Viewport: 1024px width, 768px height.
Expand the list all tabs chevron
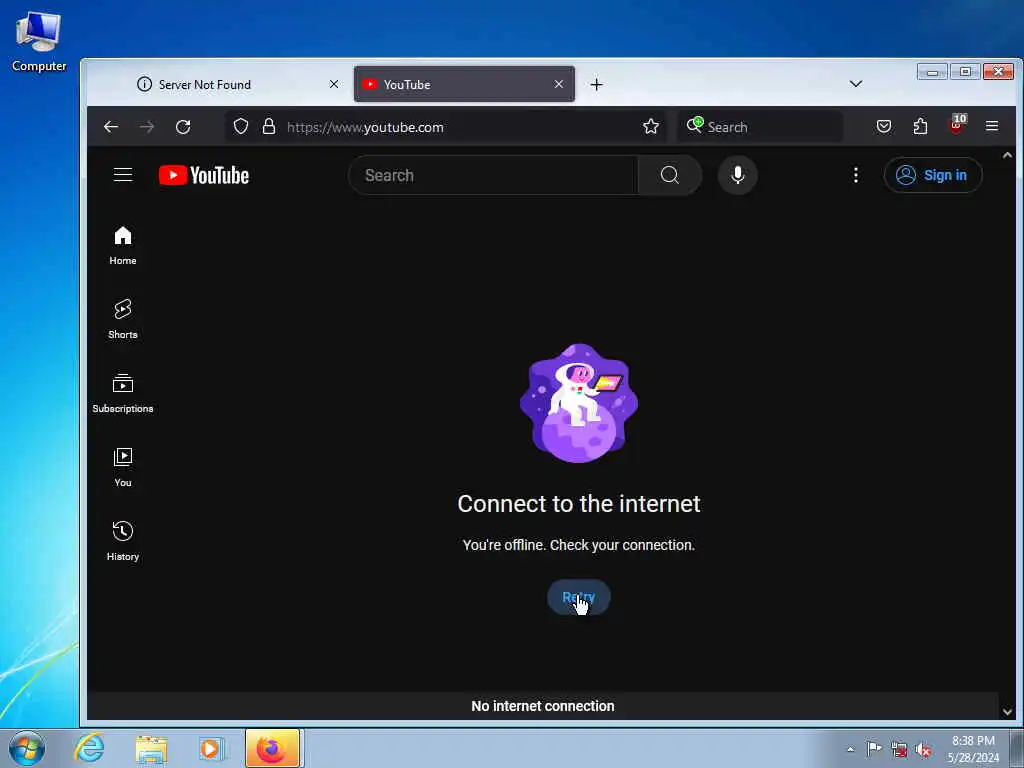(x=856, y=84)
